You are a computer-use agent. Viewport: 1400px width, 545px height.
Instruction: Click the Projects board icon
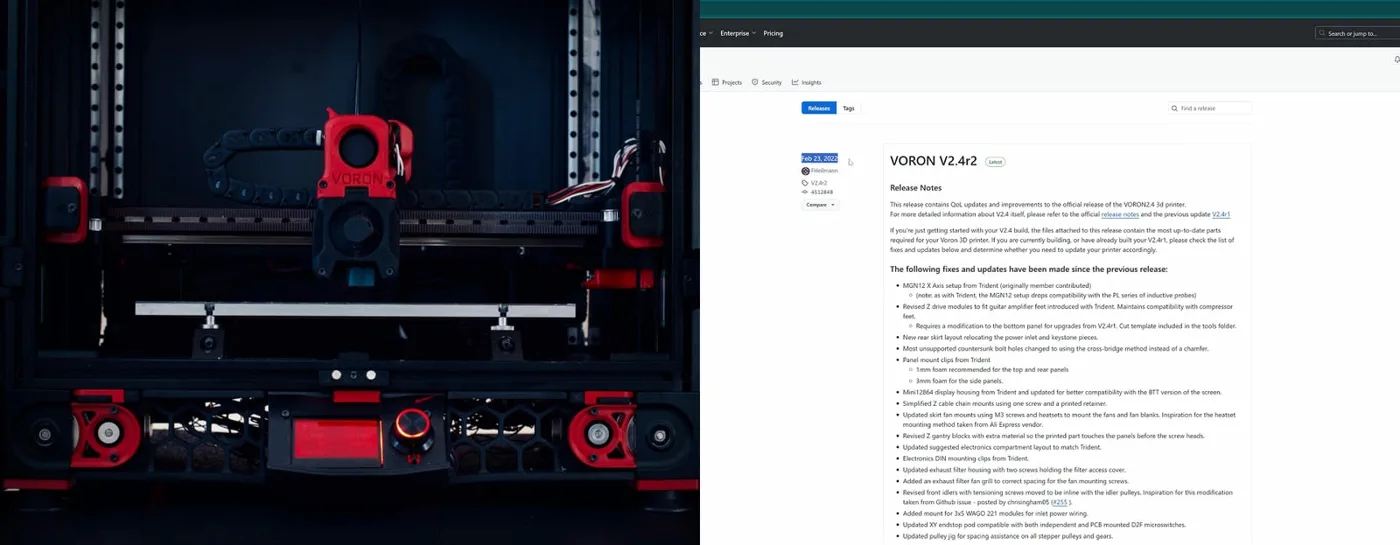716,82
